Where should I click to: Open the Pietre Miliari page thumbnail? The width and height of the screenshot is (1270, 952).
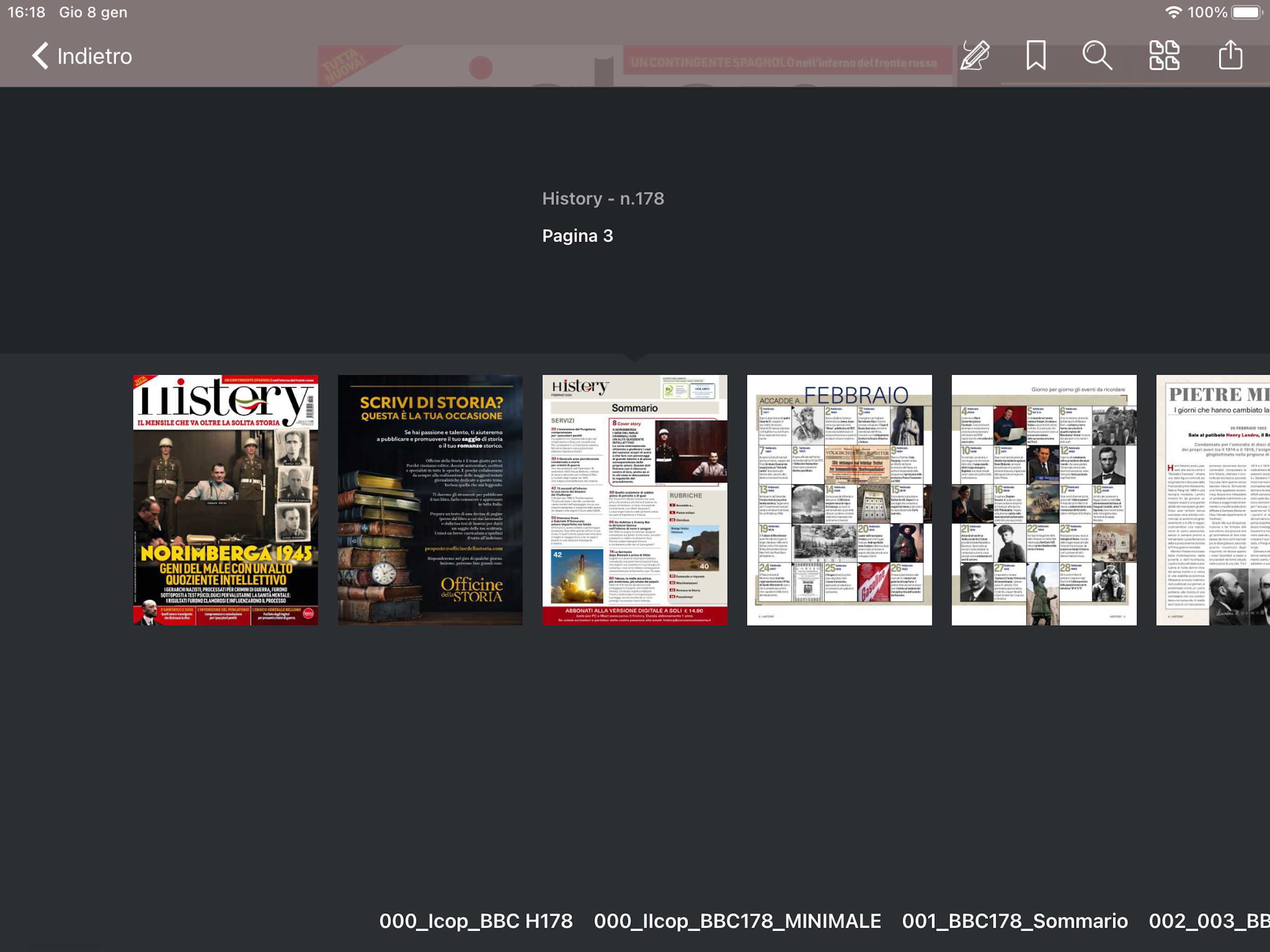1212,500
